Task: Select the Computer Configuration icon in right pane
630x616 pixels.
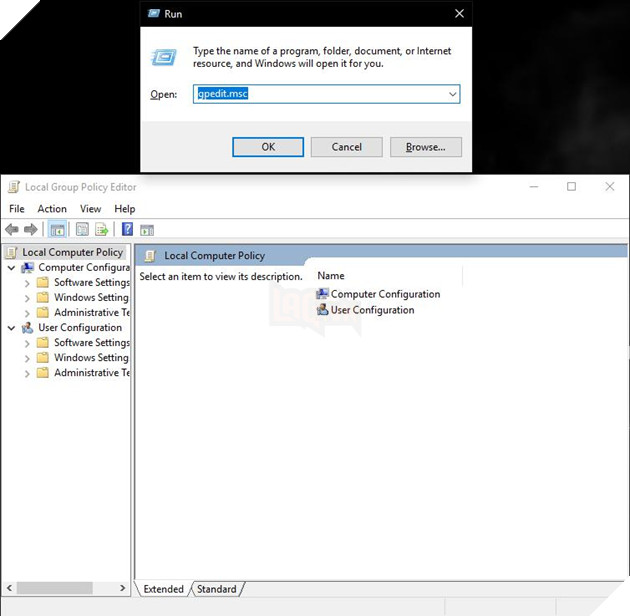Action: 322,294
